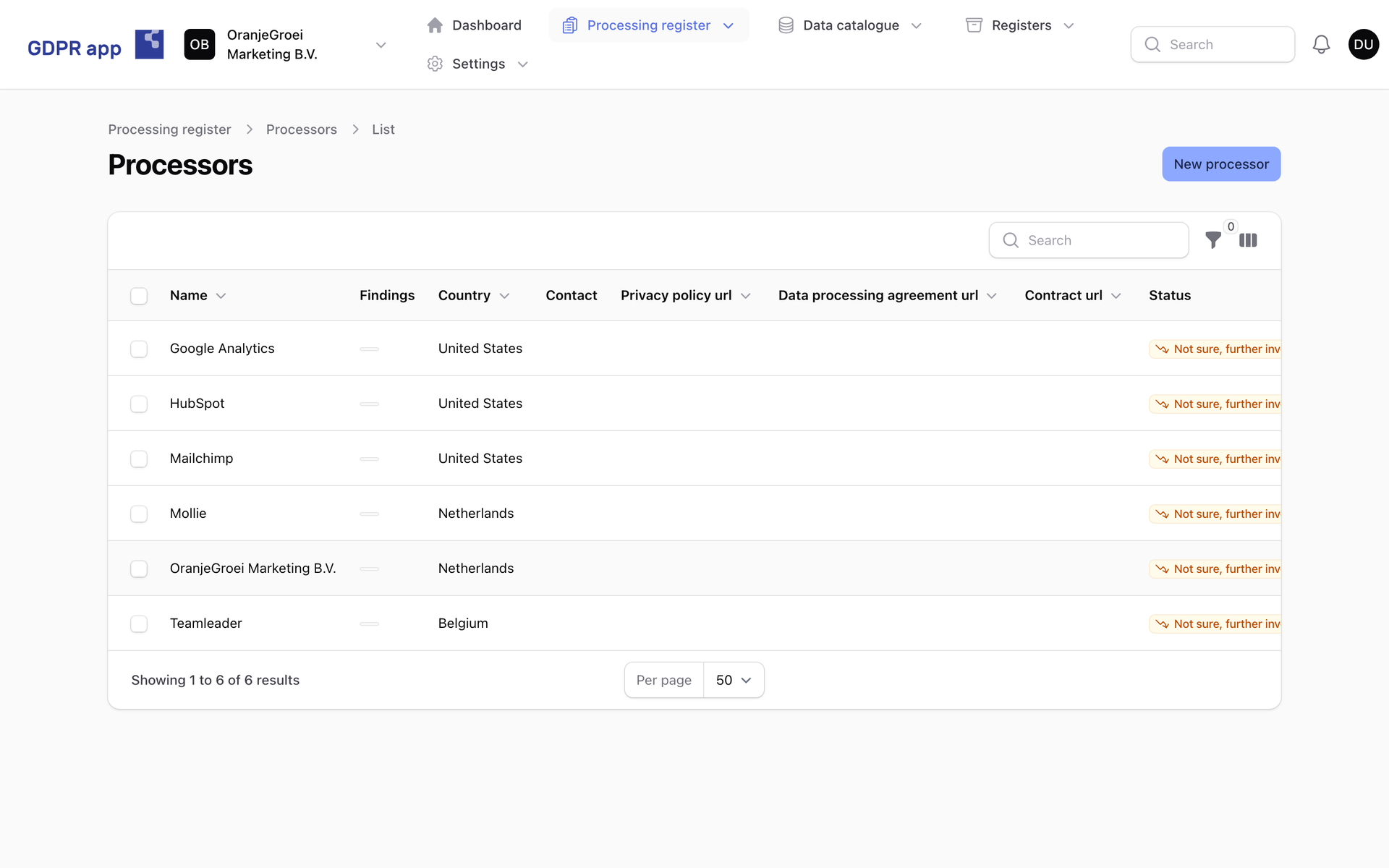Sort the table by the Name column
The height and width of the screenshot is (868, 1389).
(x=197, y=295)
